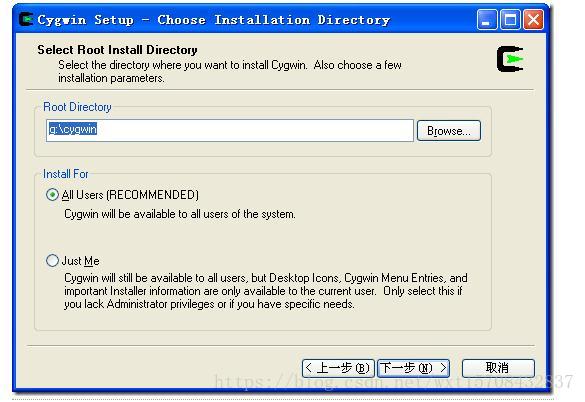This screenshot has height=402, width=585.
Task: Click the Select Root Install Directory heading
Action: pyautogui.click(x=117, y=50)
